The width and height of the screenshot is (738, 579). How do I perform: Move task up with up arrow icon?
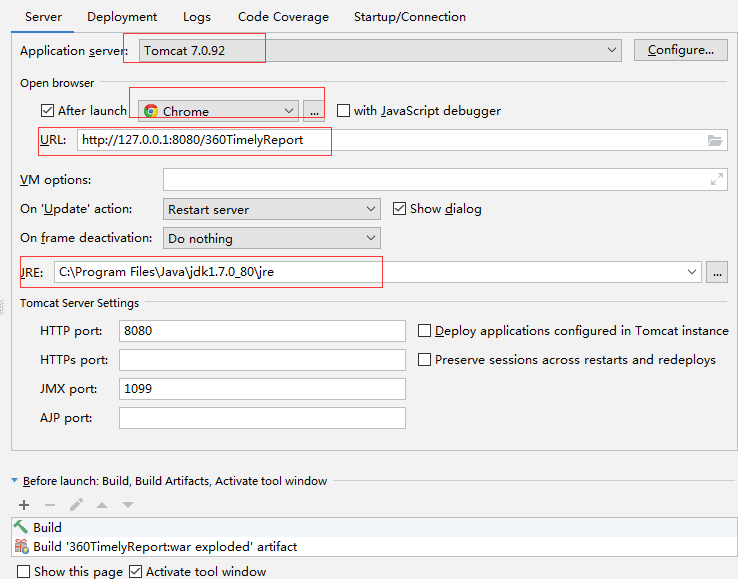click(102, 505)
